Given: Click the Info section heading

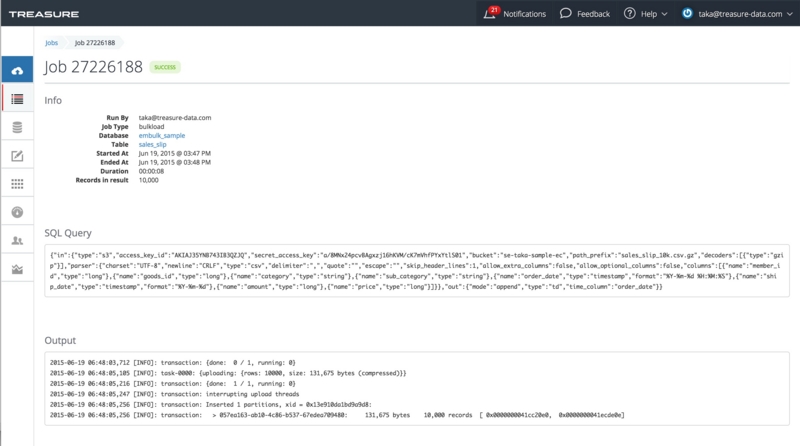Looking at the screenshot, I should [53, 101].
